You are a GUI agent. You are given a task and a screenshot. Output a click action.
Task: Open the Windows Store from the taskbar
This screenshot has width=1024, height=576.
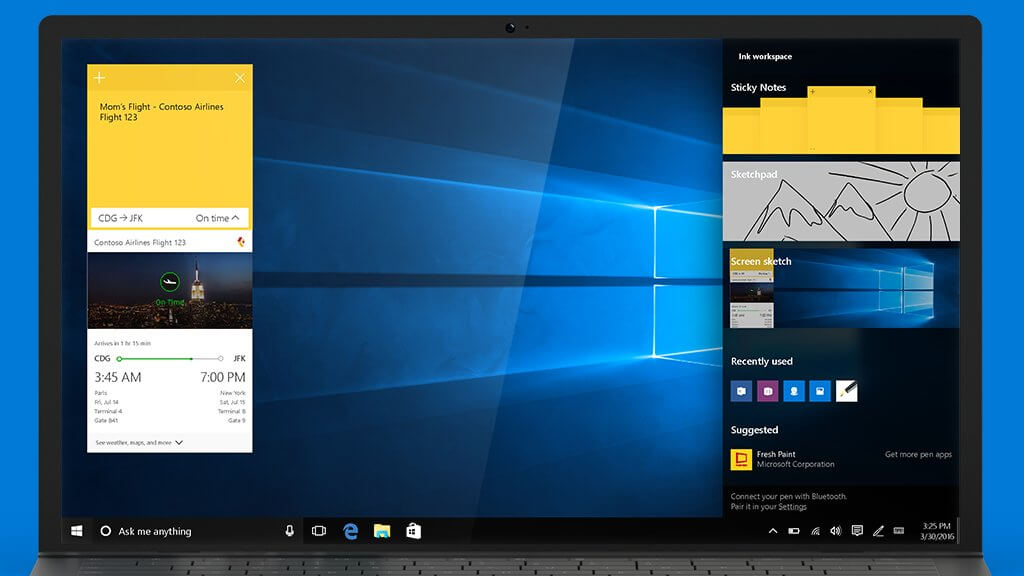pyautogui.click(x=412, y=531)
